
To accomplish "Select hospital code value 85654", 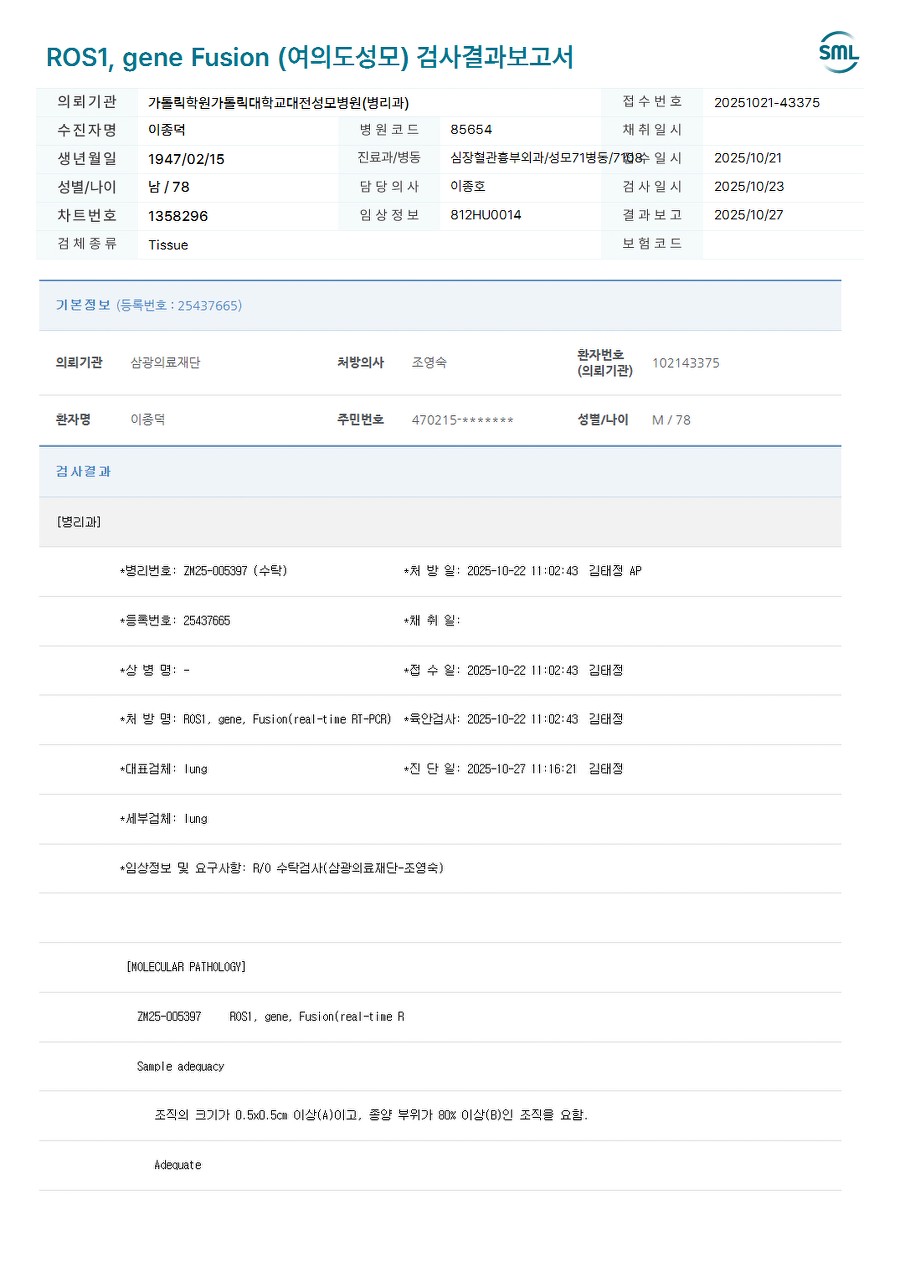I will pyautogui.click(x=471, y=130).
